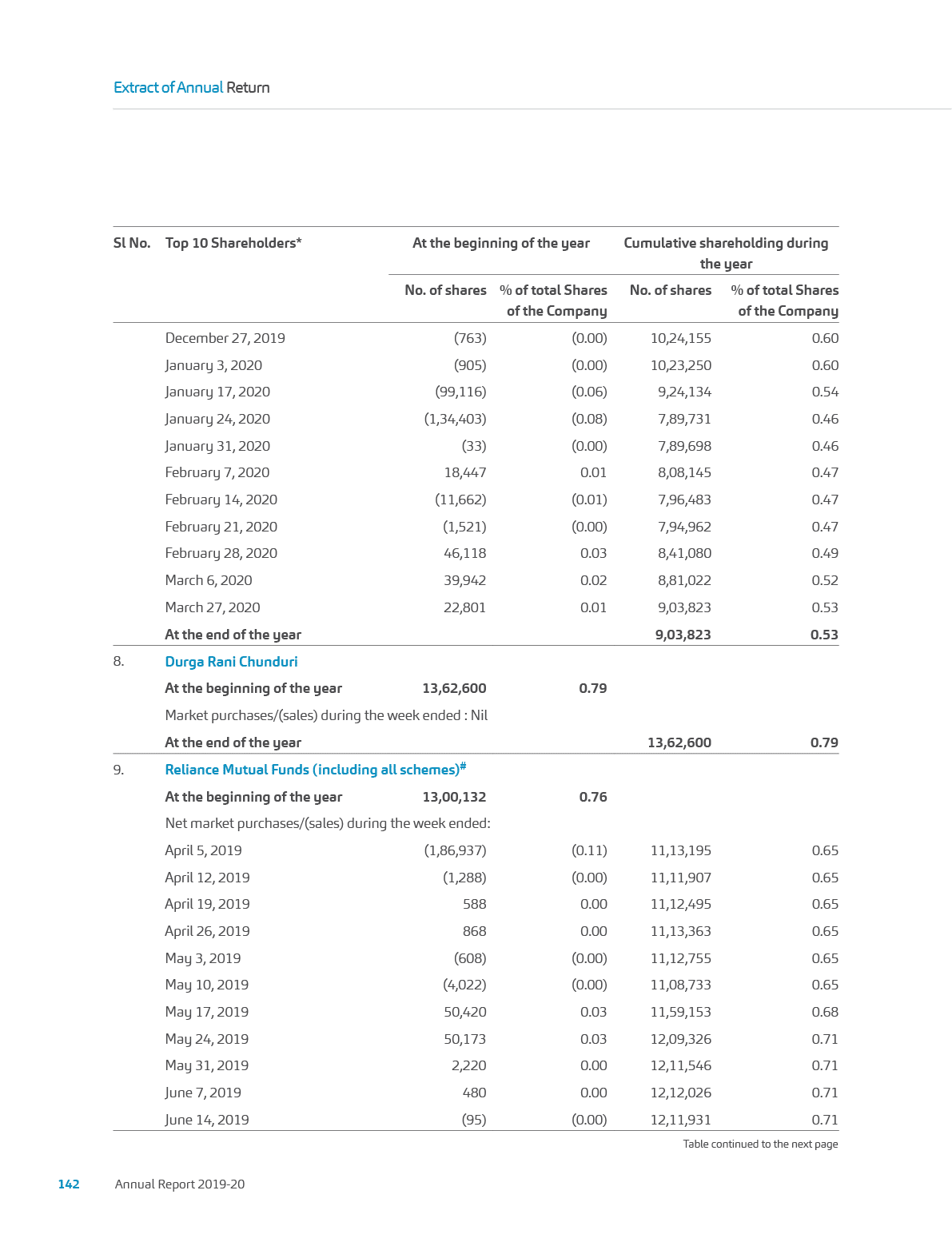Screen dimensions: 952x1246
Task: Click the 'Annual Report 2019-20' footer text
Action: pyautogui.click(x=180, y=1184)
